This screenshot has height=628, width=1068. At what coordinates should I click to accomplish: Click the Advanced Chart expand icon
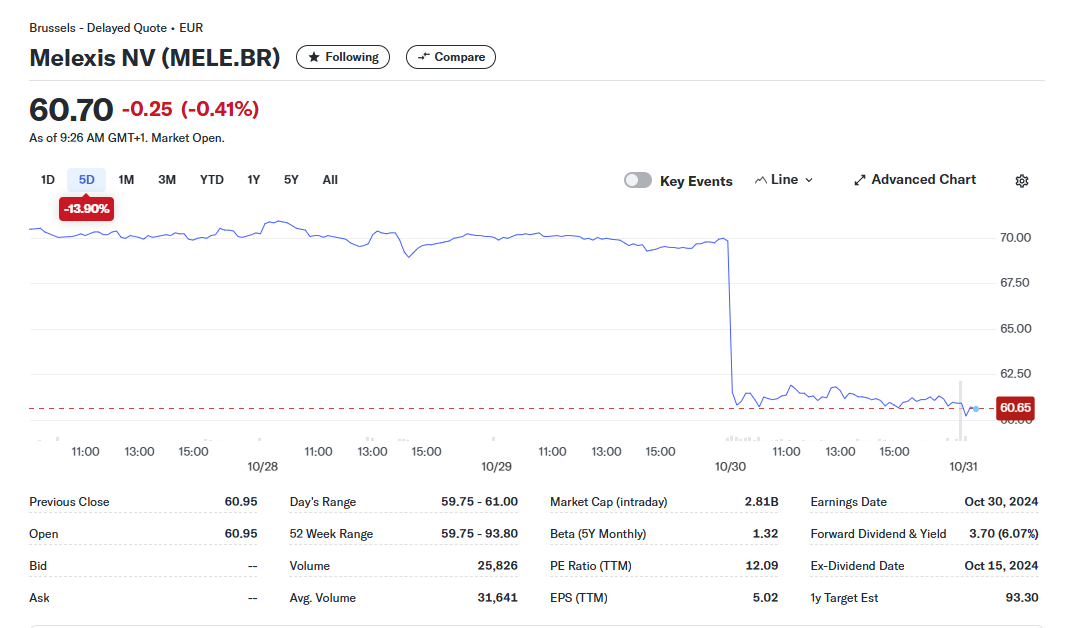pos(859,180)
